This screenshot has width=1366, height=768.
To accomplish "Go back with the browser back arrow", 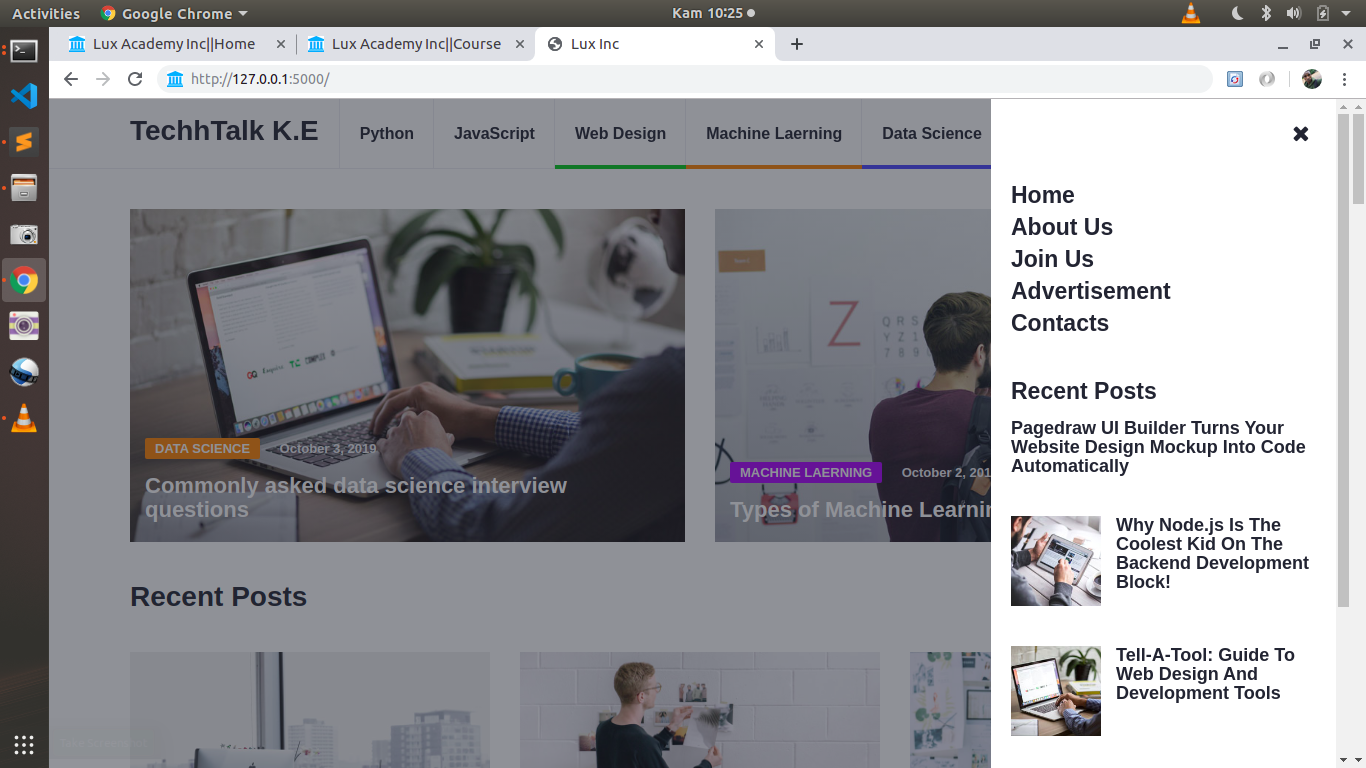I will (70, 79).
